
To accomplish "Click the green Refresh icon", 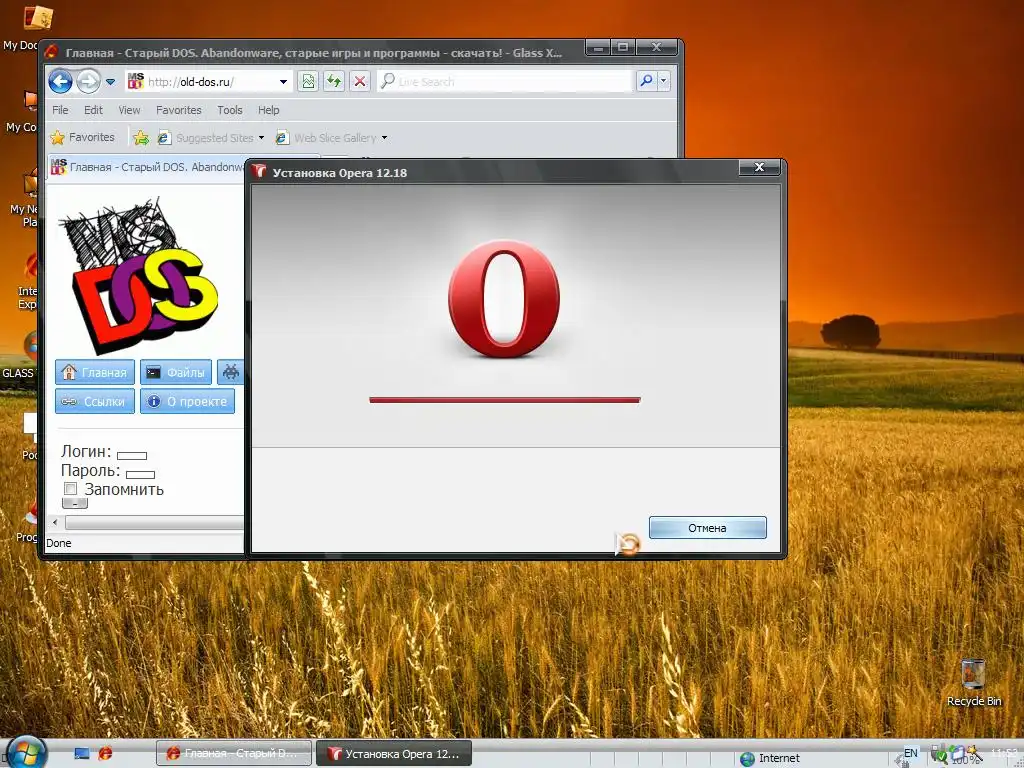I will pyautogui.click(x=334, y=82).
